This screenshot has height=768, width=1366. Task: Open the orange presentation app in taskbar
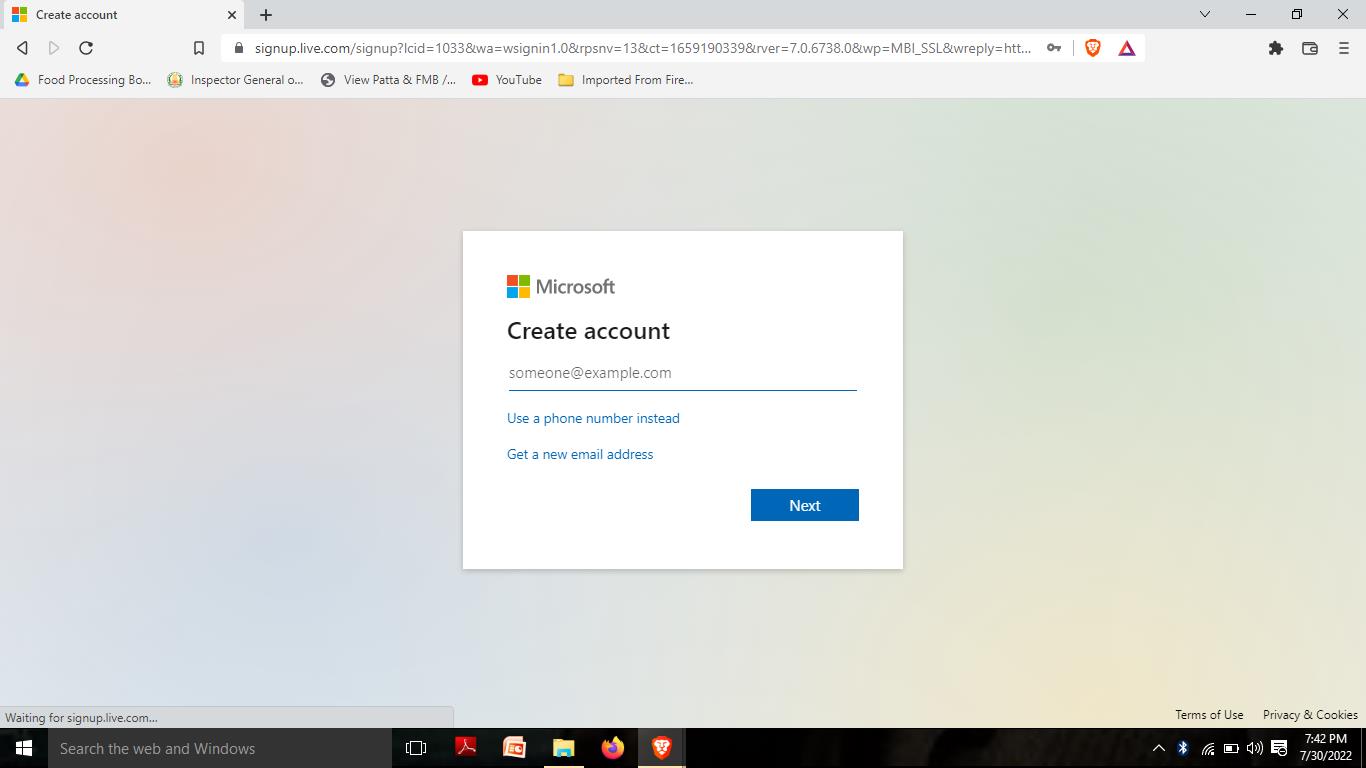pos(514,748)
